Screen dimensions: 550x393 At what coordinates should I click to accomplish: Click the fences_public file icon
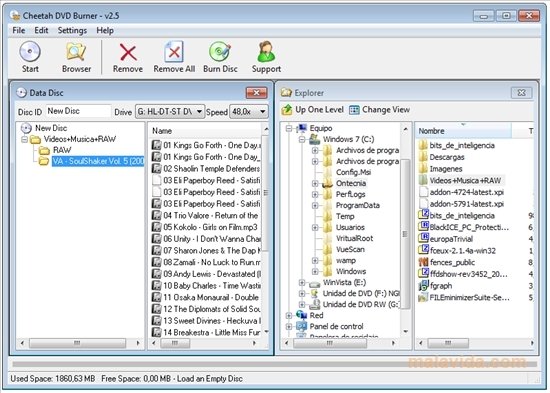point(424,262)
